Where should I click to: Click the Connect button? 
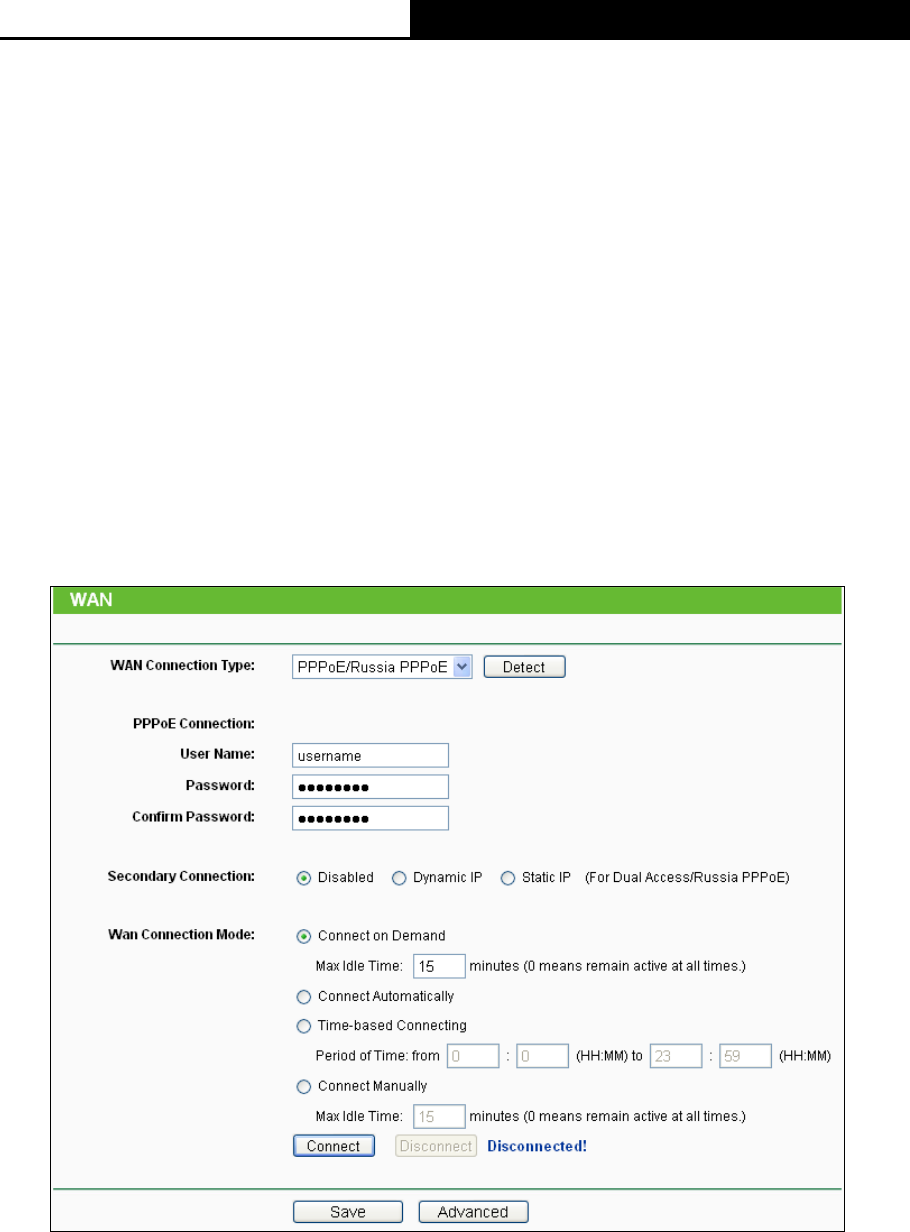[334, 1147]
